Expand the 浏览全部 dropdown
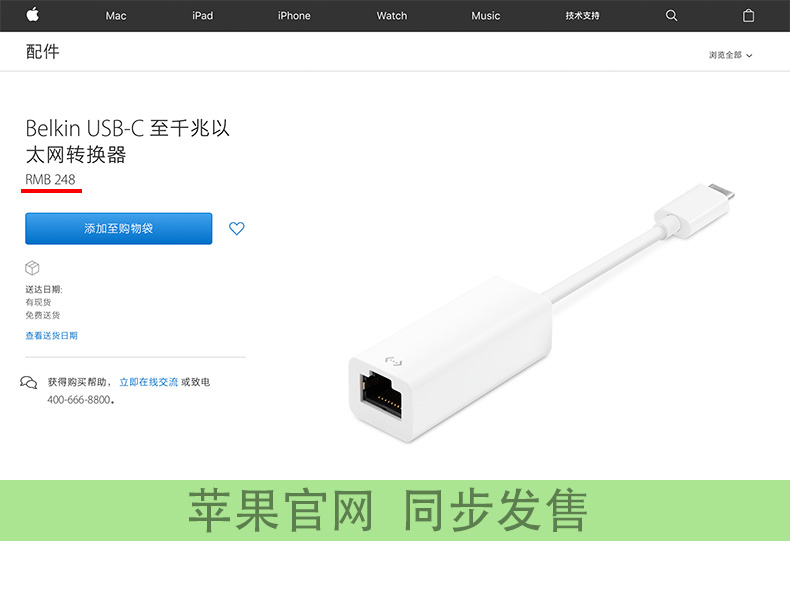Image resolution: width=790 pixels, height=599 pixels. [731, 55]
